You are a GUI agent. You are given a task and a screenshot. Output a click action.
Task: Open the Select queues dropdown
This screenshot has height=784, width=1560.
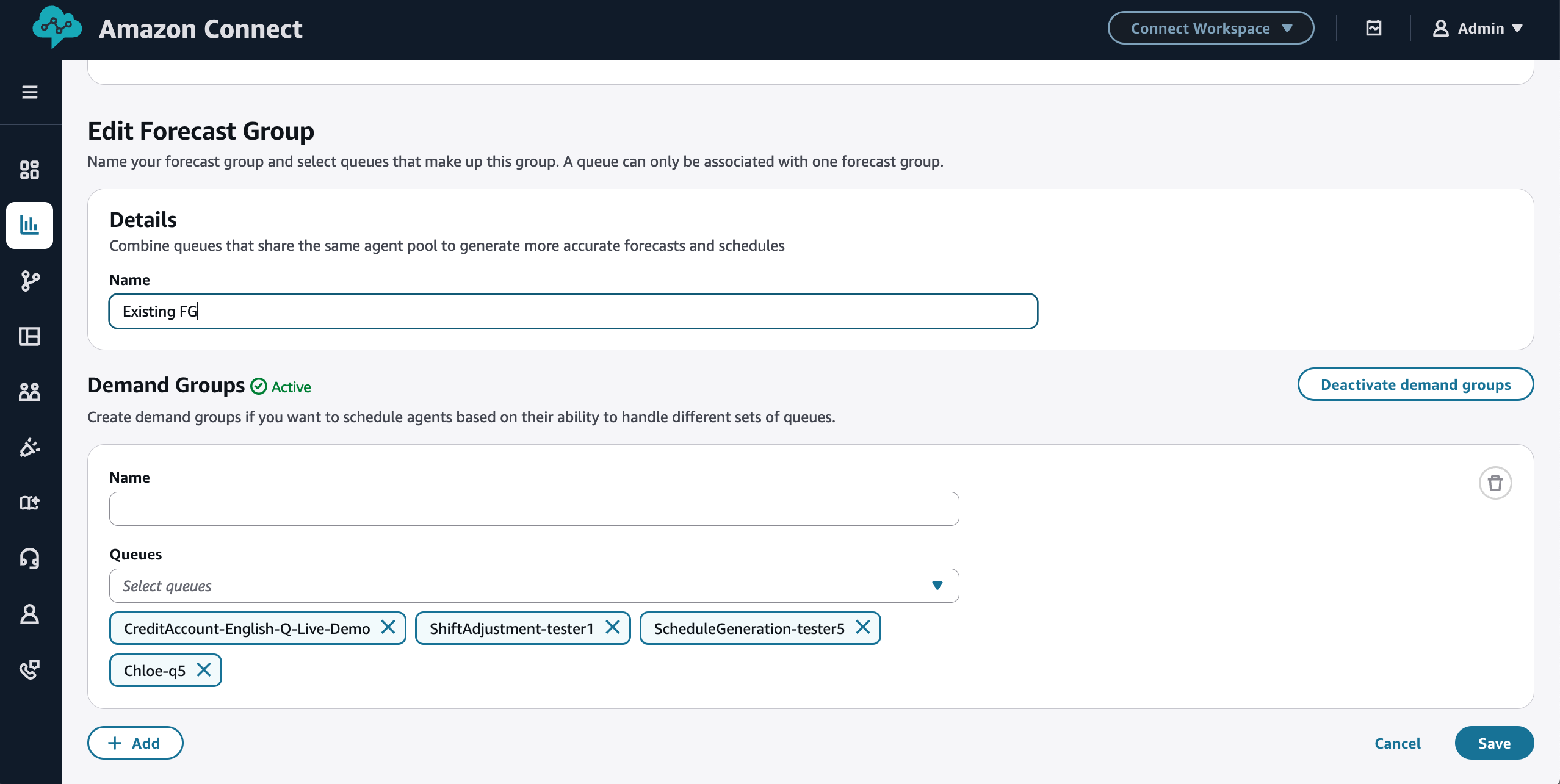tap(534, 586)
